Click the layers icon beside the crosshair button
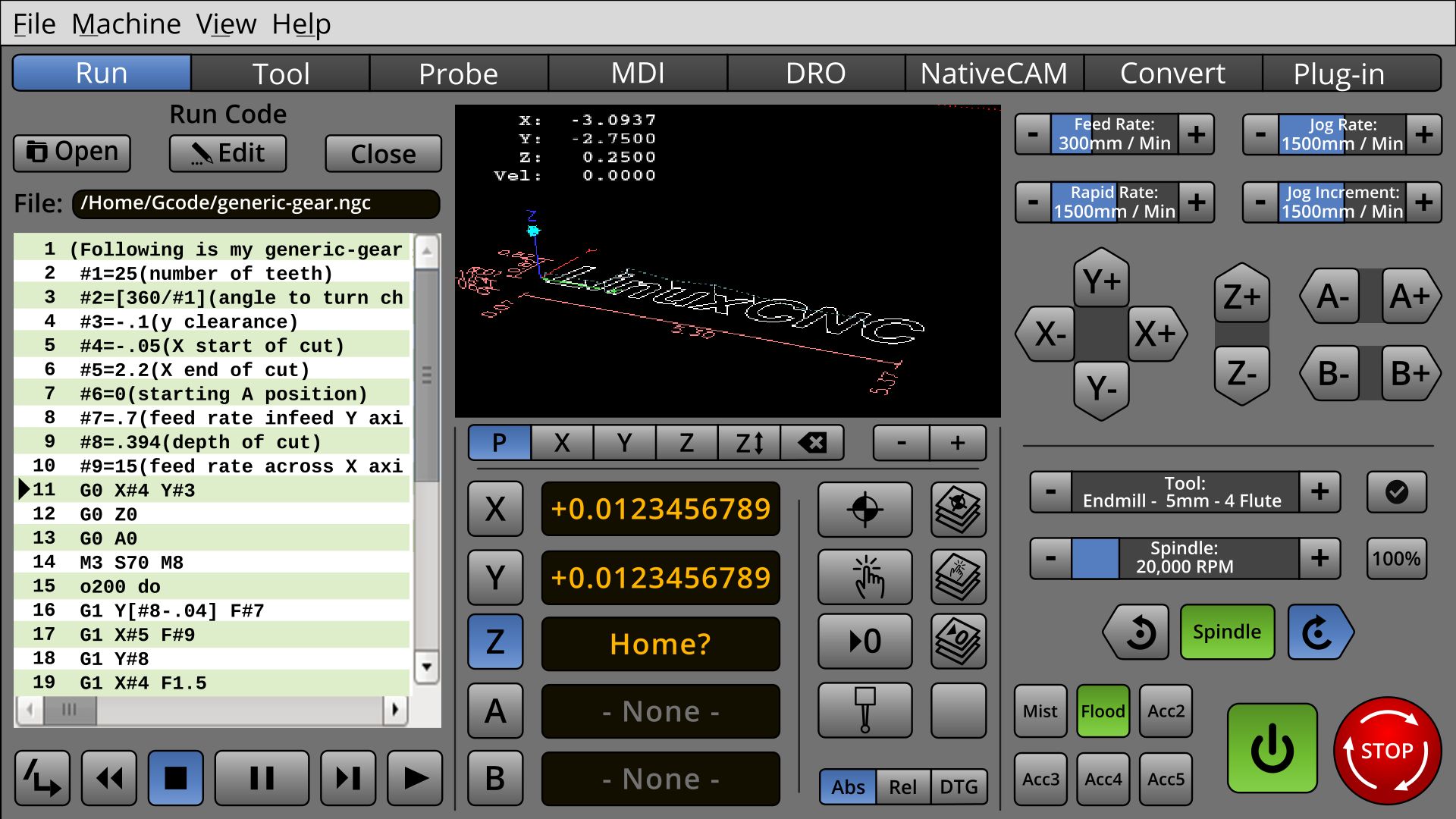 point(959,509)
